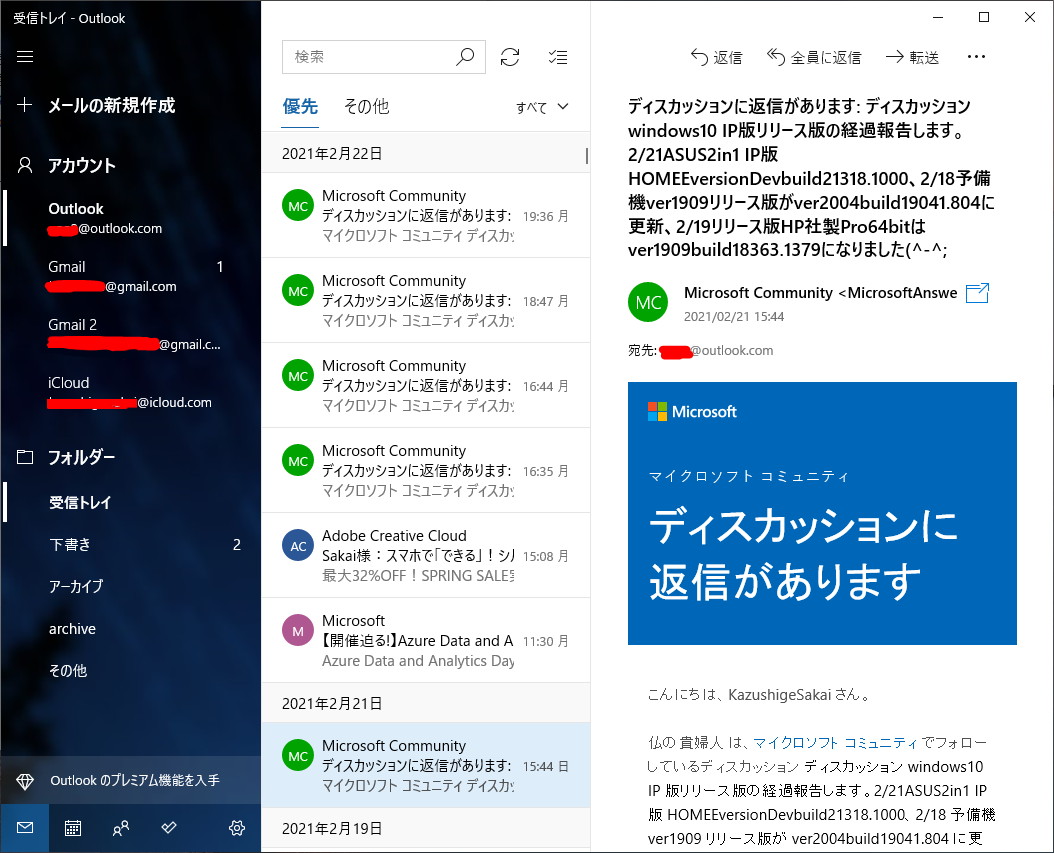
Task: Select iCloud account
Action: tap(130, 392)
